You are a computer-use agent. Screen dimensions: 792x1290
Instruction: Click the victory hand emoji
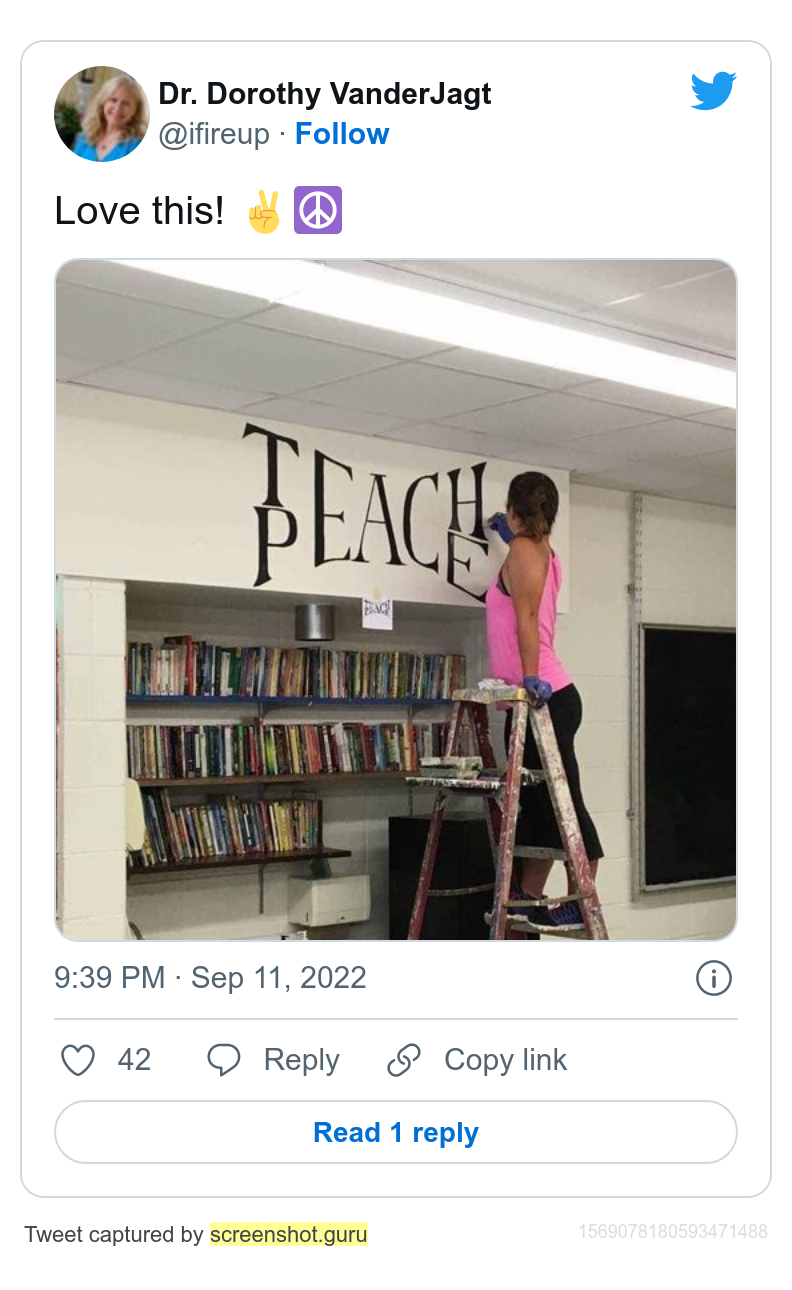pos(264,212)
